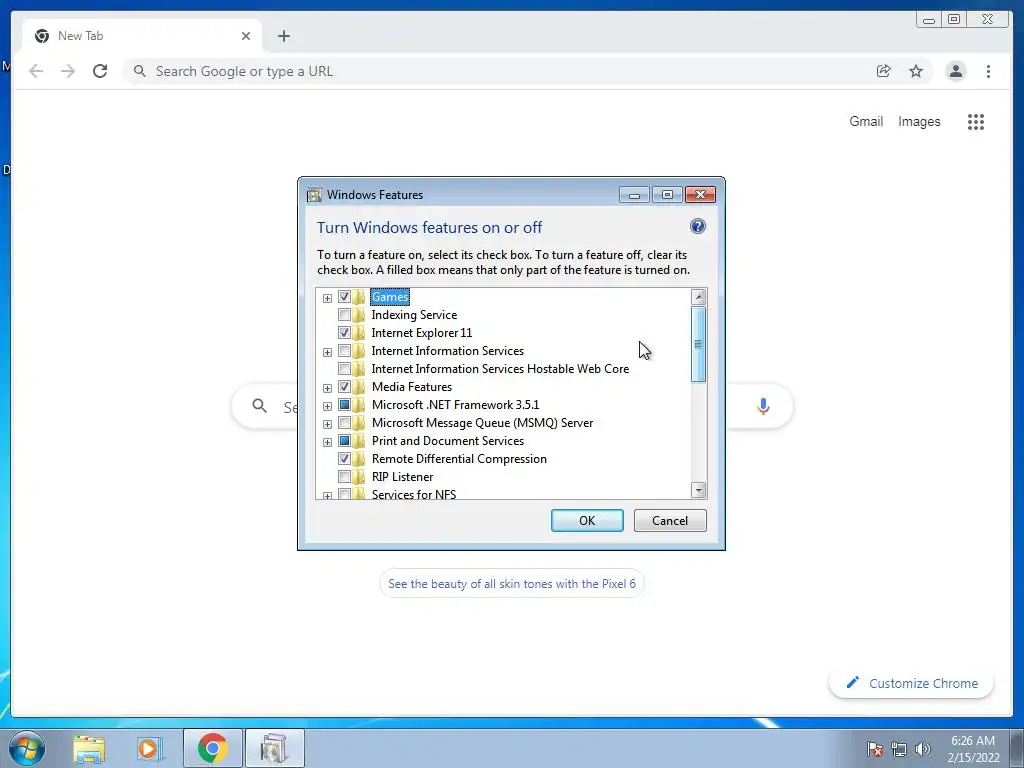Click the Windows Features title bar icon
Image resolution: width=1024 pixels, height=768 pixels.
(314, 195)
